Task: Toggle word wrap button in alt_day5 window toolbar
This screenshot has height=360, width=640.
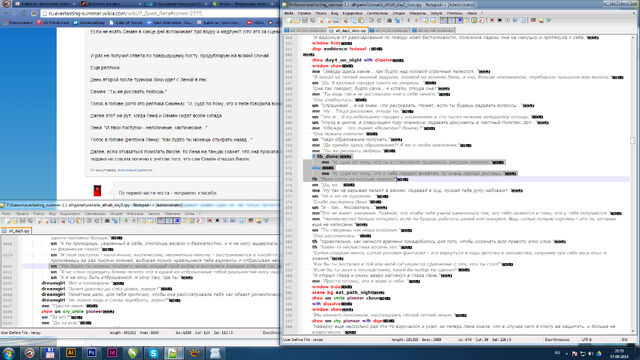Action: point(161,221)
